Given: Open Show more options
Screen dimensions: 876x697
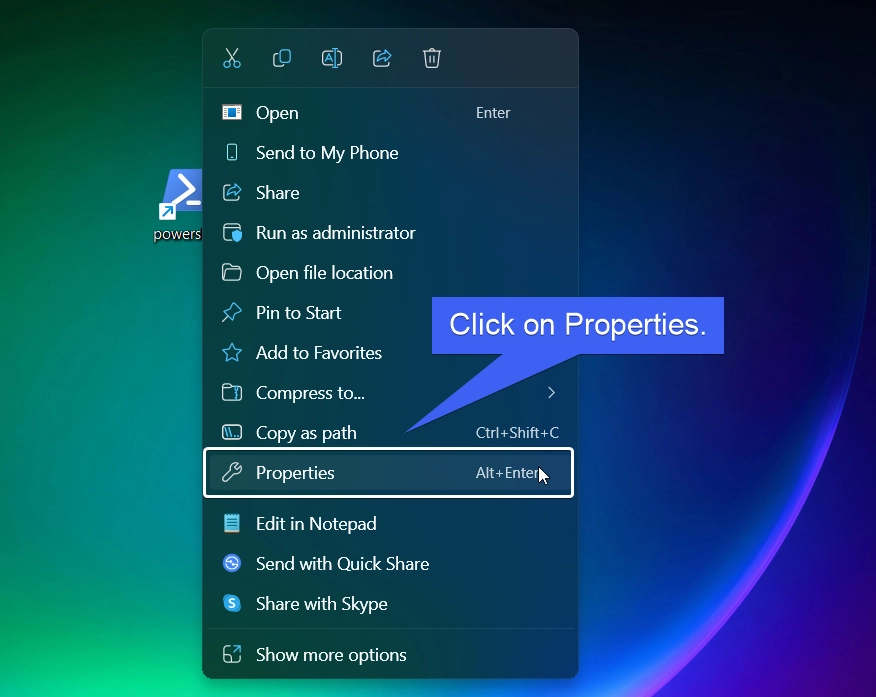Looking at the screenshot, I should point(390,655).
